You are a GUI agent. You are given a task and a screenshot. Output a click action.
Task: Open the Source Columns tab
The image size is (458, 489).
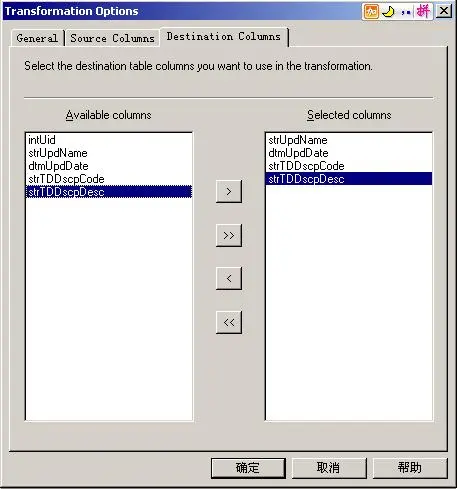tap(112, 38)
